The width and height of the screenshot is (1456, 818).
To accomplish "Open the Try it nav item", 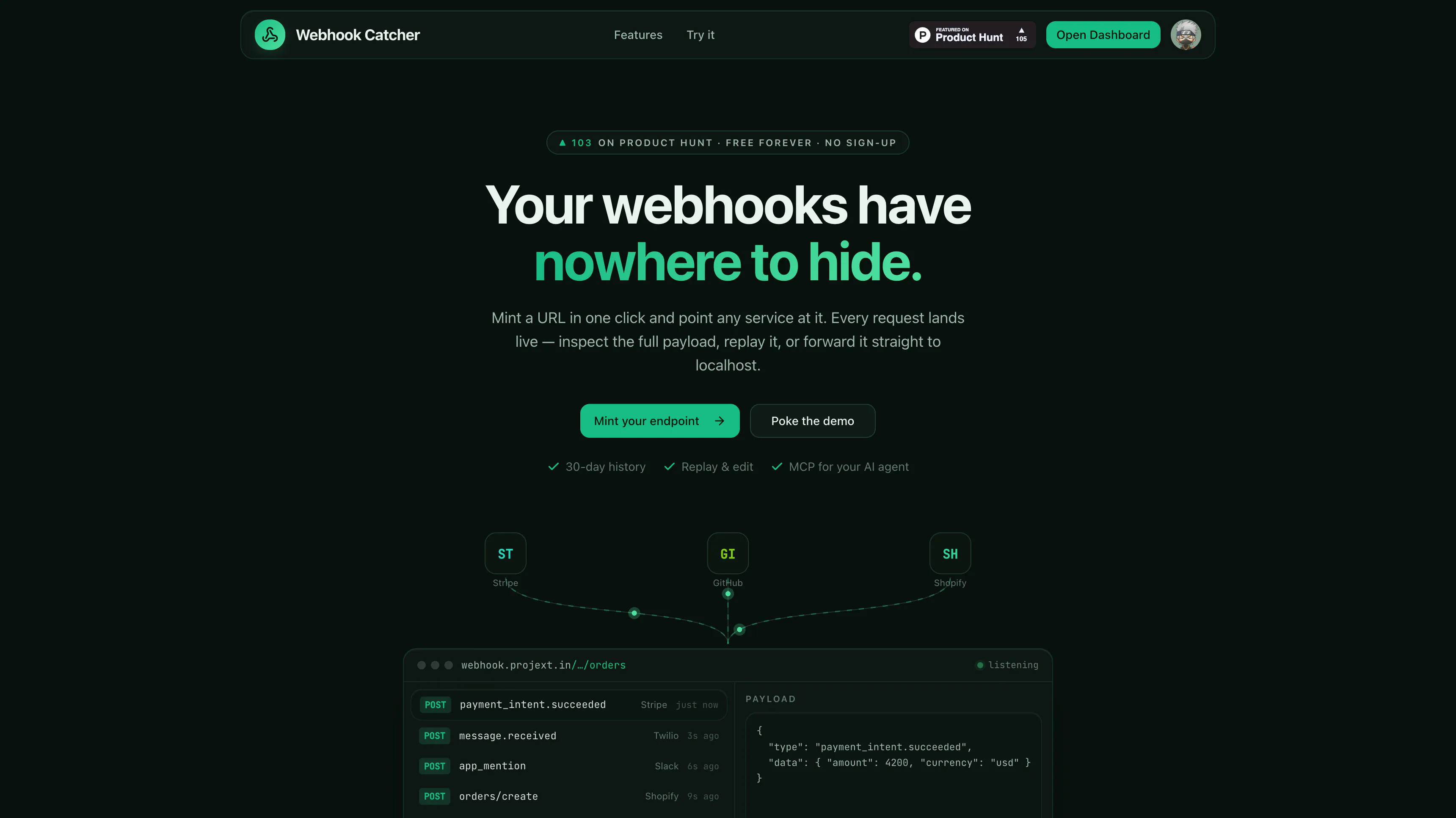I will click(700, 34).
